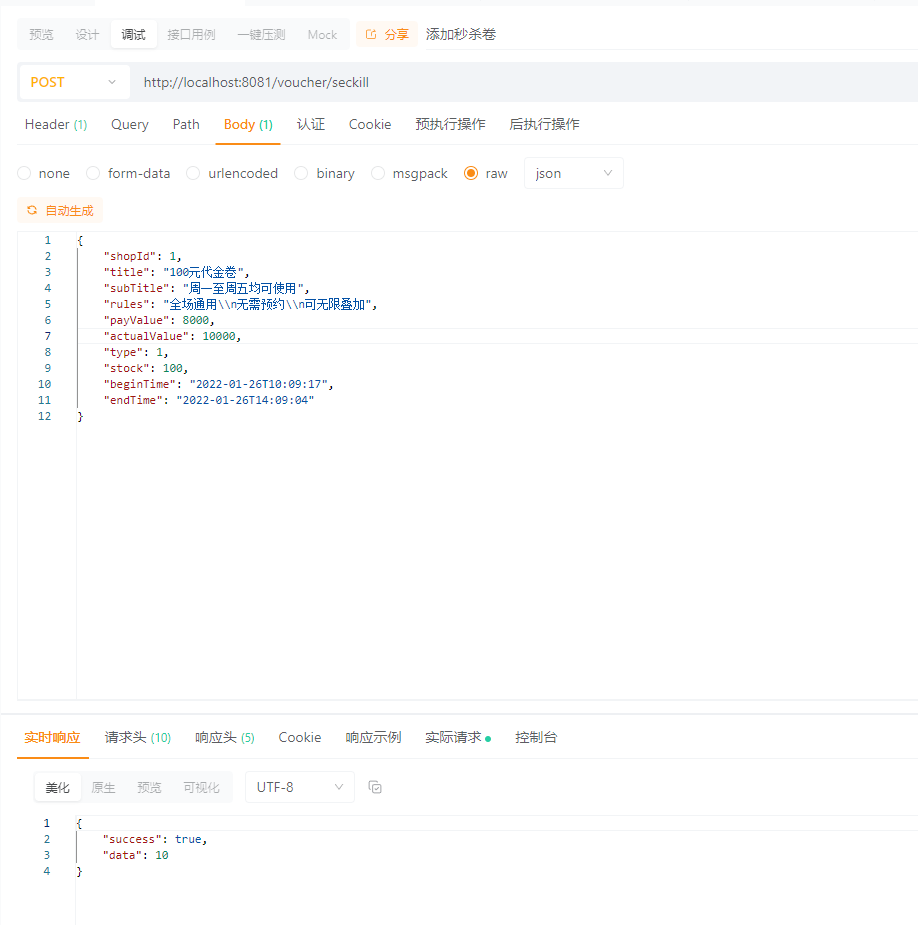The height and width of the screenshot is (925, 918).
Task: Click the share icon beside 分享
Action: tap(371, 34)
